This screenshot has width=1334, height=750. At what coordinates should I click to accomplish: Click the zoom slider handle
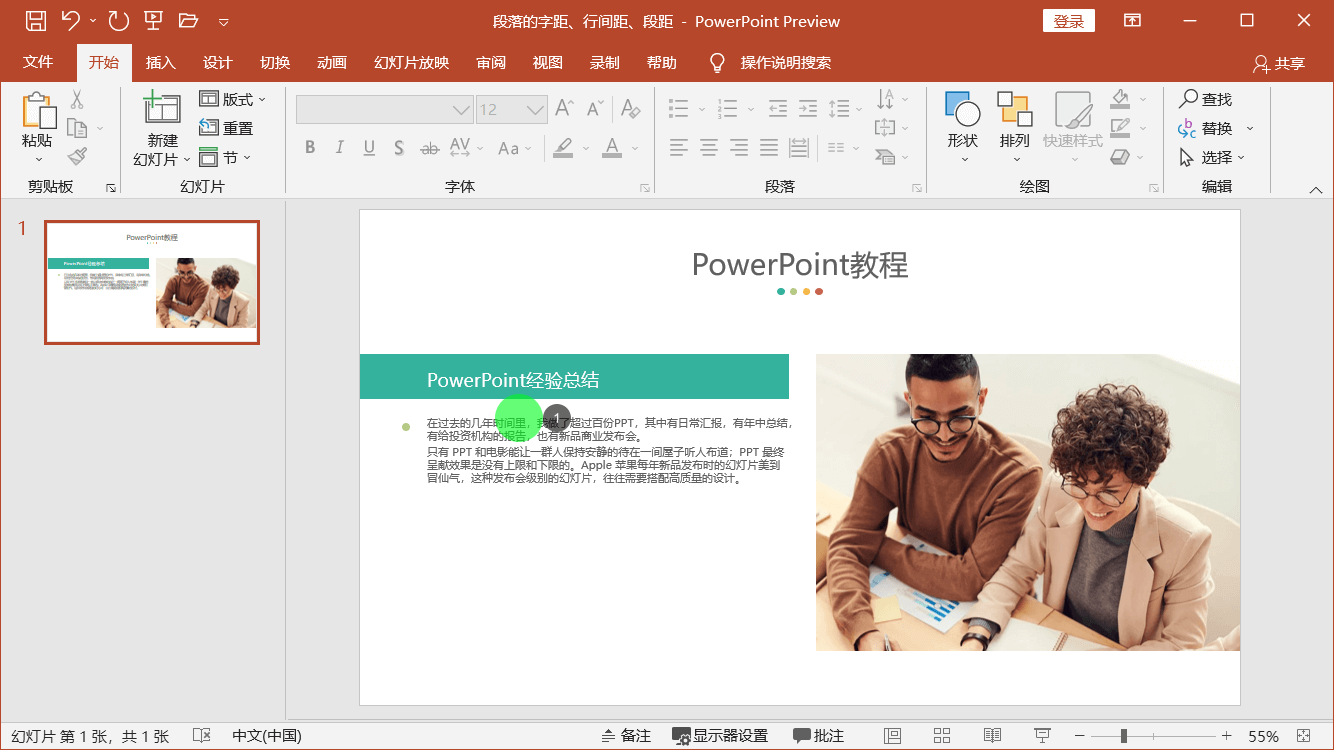tap(1124, 736)
